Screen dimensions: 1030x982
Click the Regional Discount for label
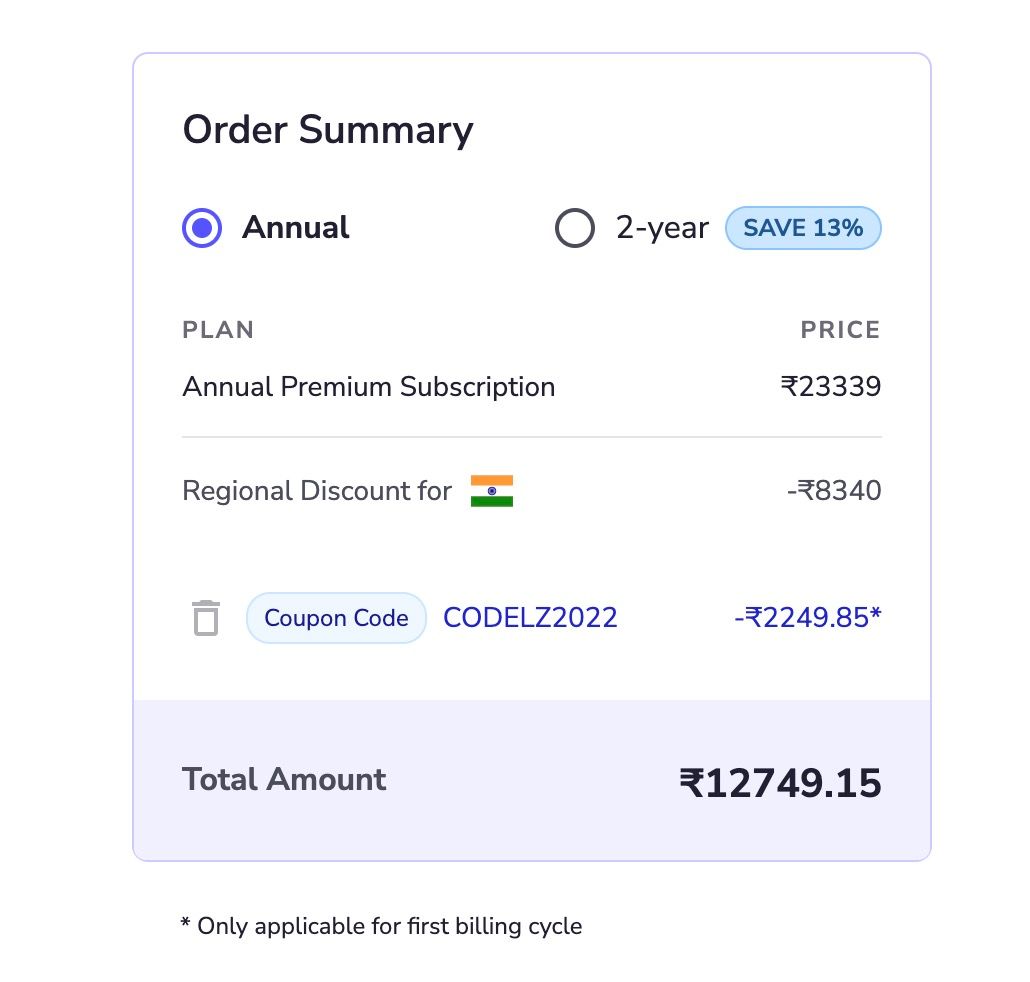(317, 491)
